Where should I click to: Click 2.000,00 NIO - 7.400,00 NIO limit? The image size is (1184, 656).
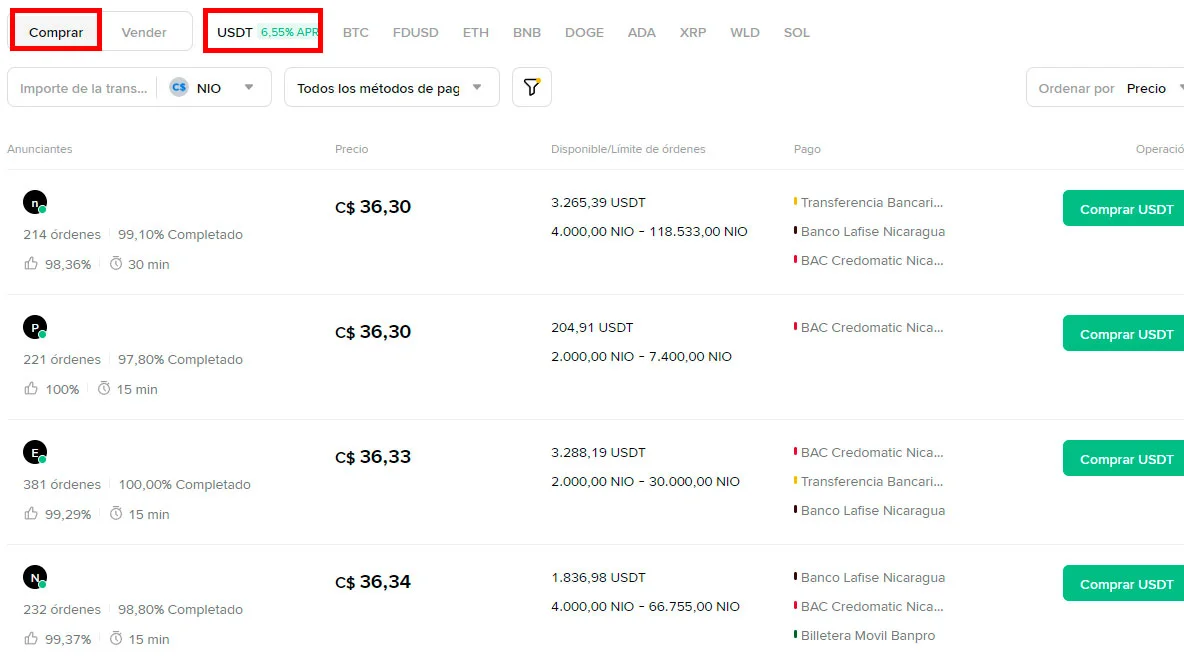coord(641,356)
